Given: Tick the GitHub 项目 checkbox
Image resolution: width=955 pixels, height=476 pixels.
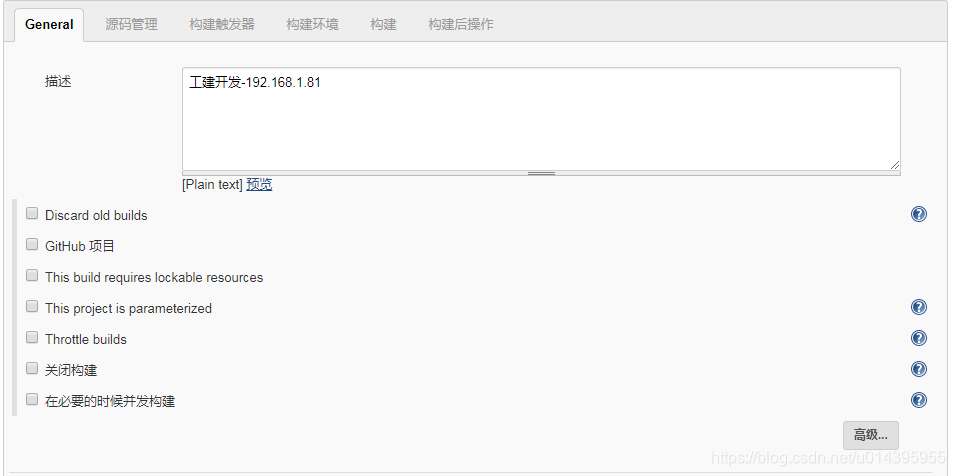Looking at the screenshot, I should pyautogui.click(x=32, y=245).
